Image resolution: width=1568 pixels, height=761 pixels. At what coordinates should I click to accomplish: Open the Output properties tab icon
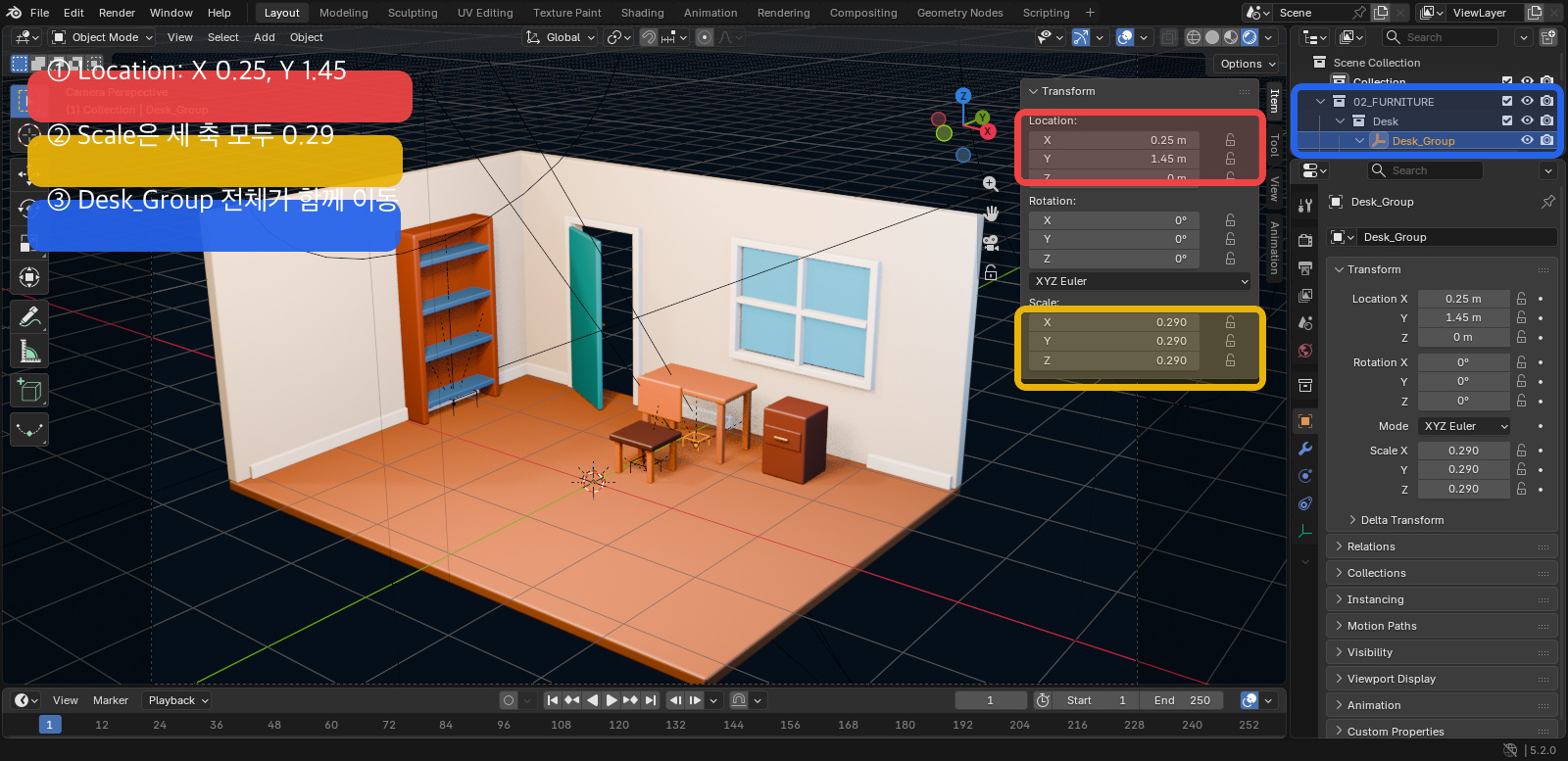[1305, 267]
